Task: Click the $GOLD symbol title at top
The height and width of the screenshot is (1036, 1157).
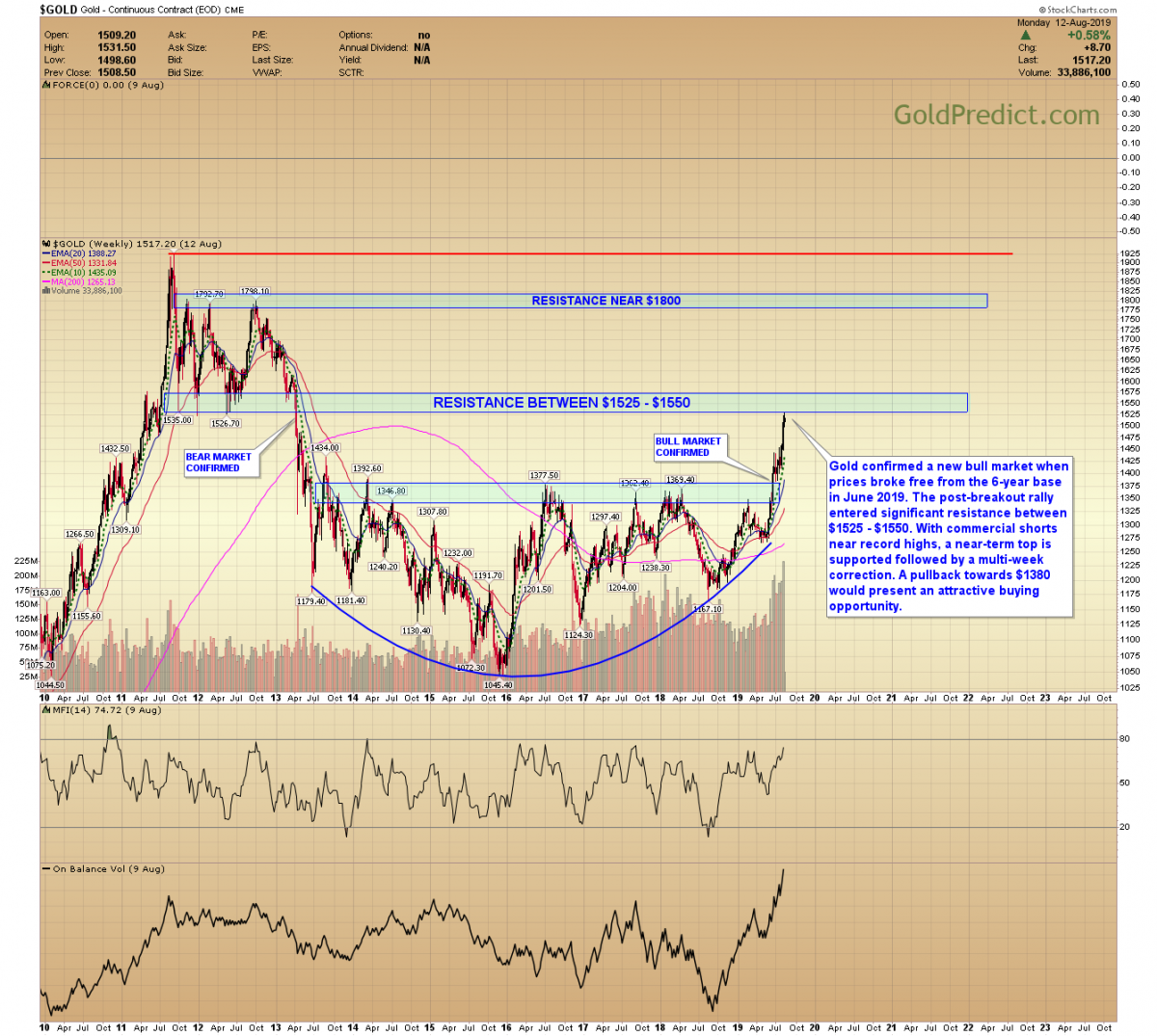Action: [58, 10]
